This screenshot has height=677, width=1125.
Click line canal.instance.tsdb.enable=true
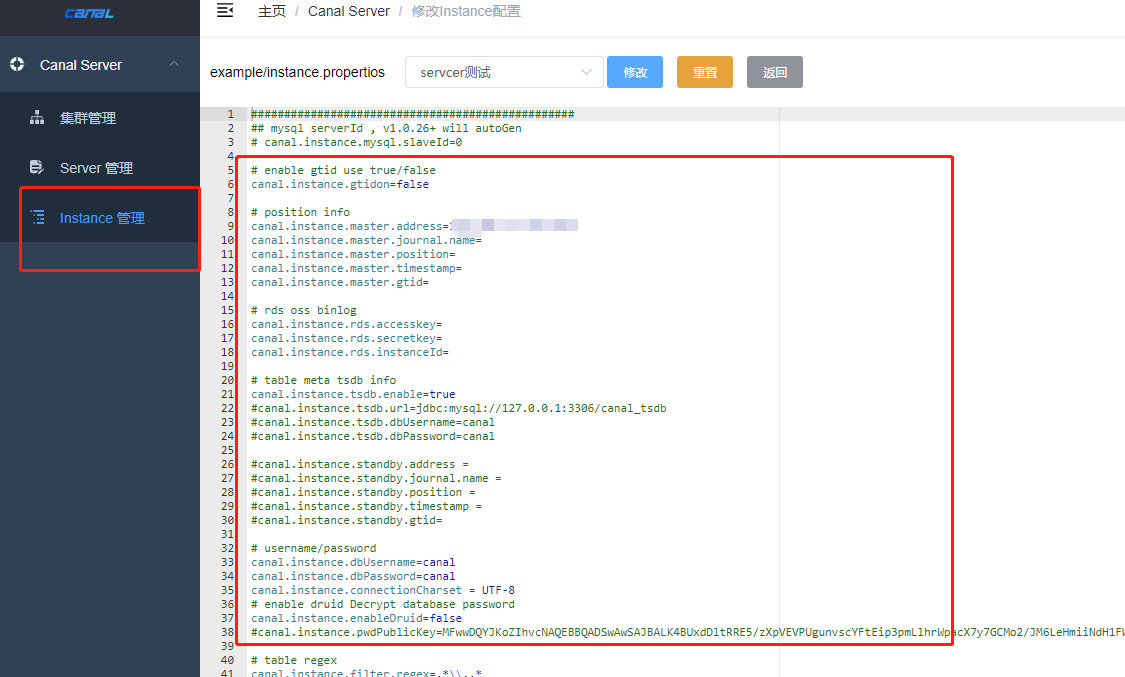click(x=353, y=394)
